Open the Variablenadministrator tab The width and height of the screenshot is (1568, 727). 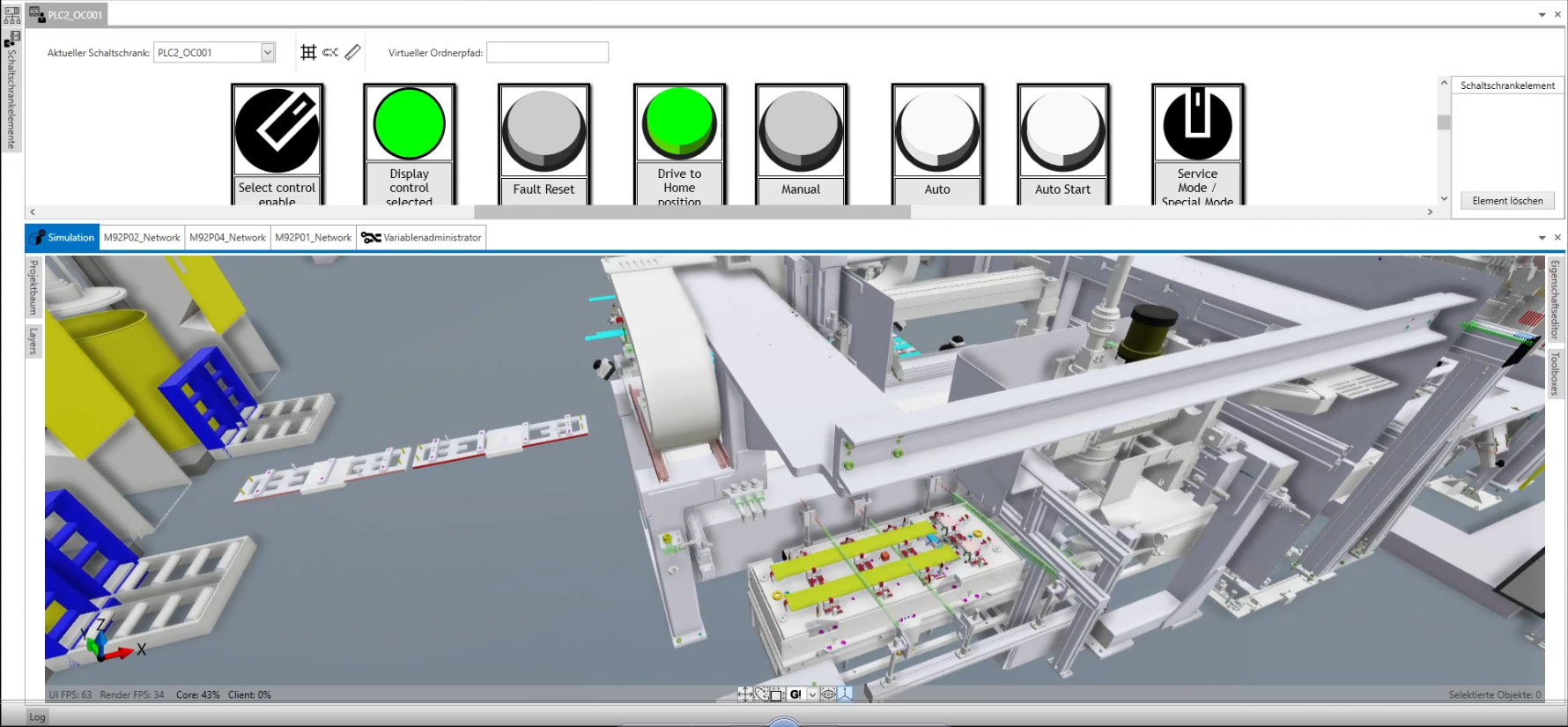[422, 238]
